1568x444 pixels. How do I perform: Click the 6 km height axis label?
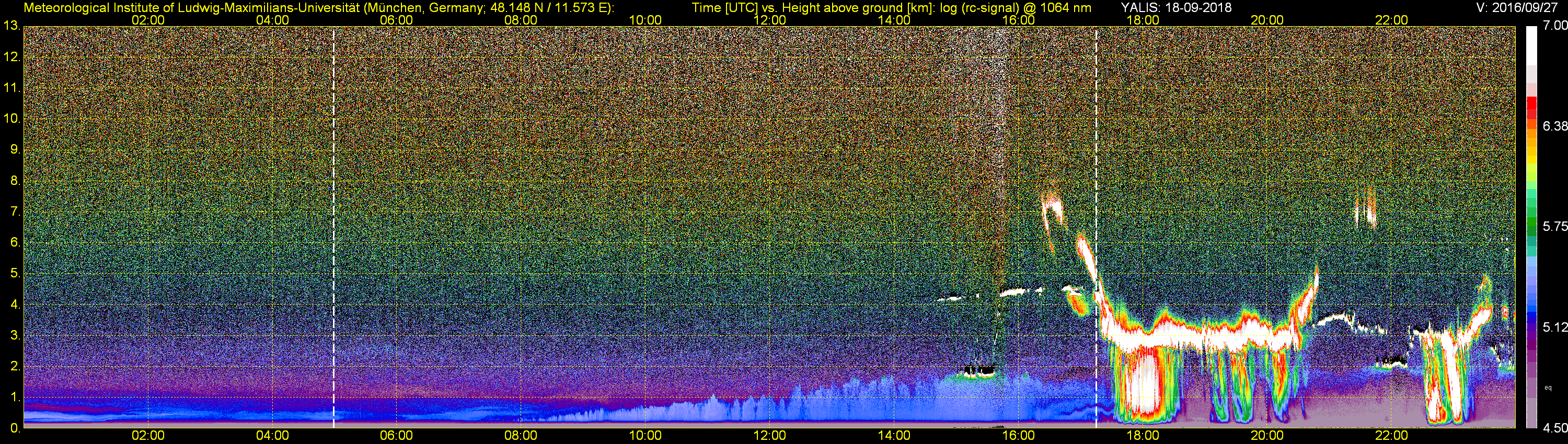click(x=14, y=243)
